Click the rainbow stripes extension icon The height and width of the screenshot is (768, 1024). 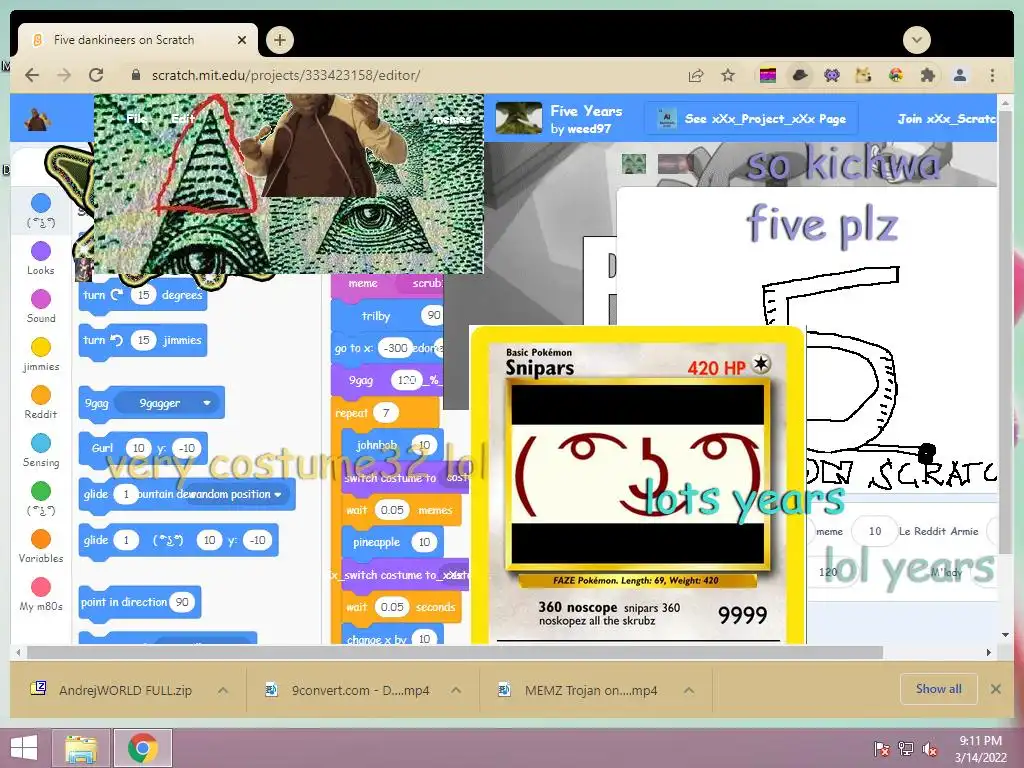click(768, 75)
